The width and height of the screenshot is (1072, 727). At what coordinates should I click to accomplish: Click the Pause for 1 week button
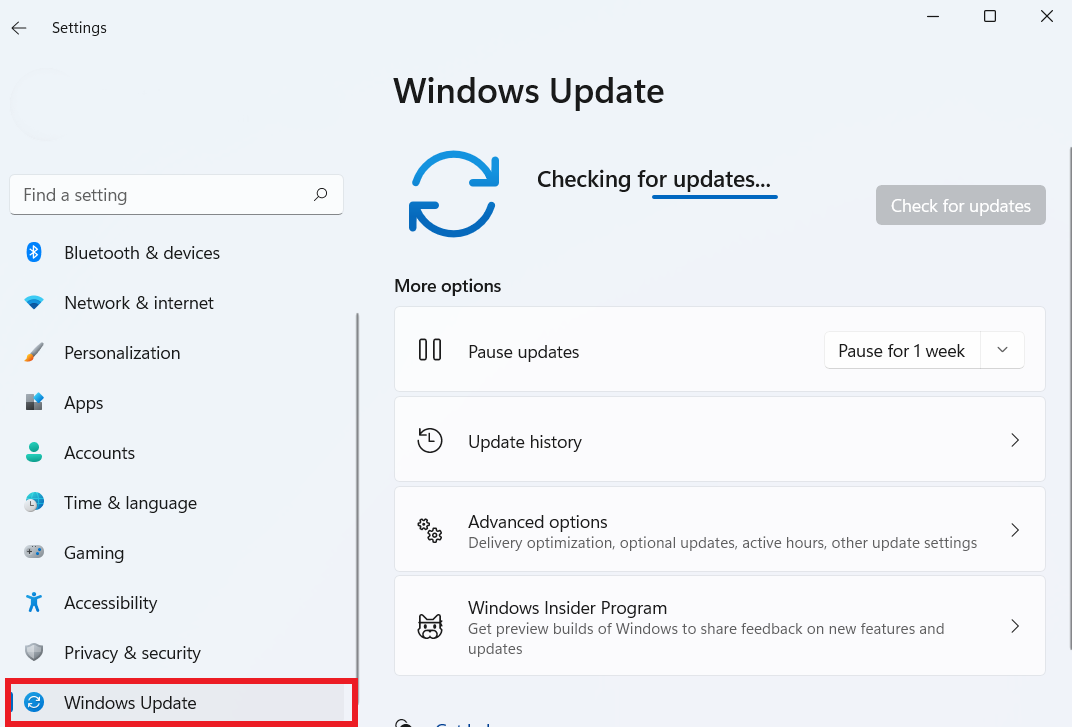pos(902,350)
